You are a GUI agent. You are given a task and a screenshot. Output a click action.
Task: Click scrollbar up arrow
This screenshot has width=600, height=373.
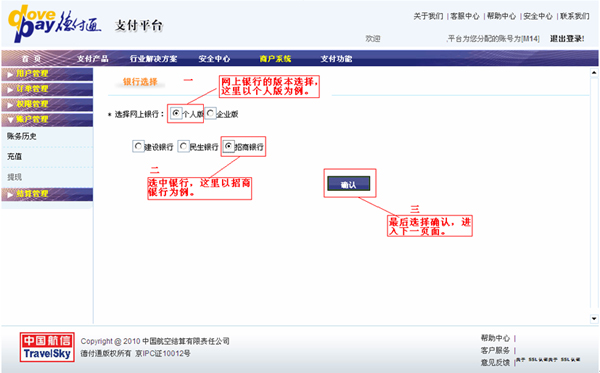point(594,72)
